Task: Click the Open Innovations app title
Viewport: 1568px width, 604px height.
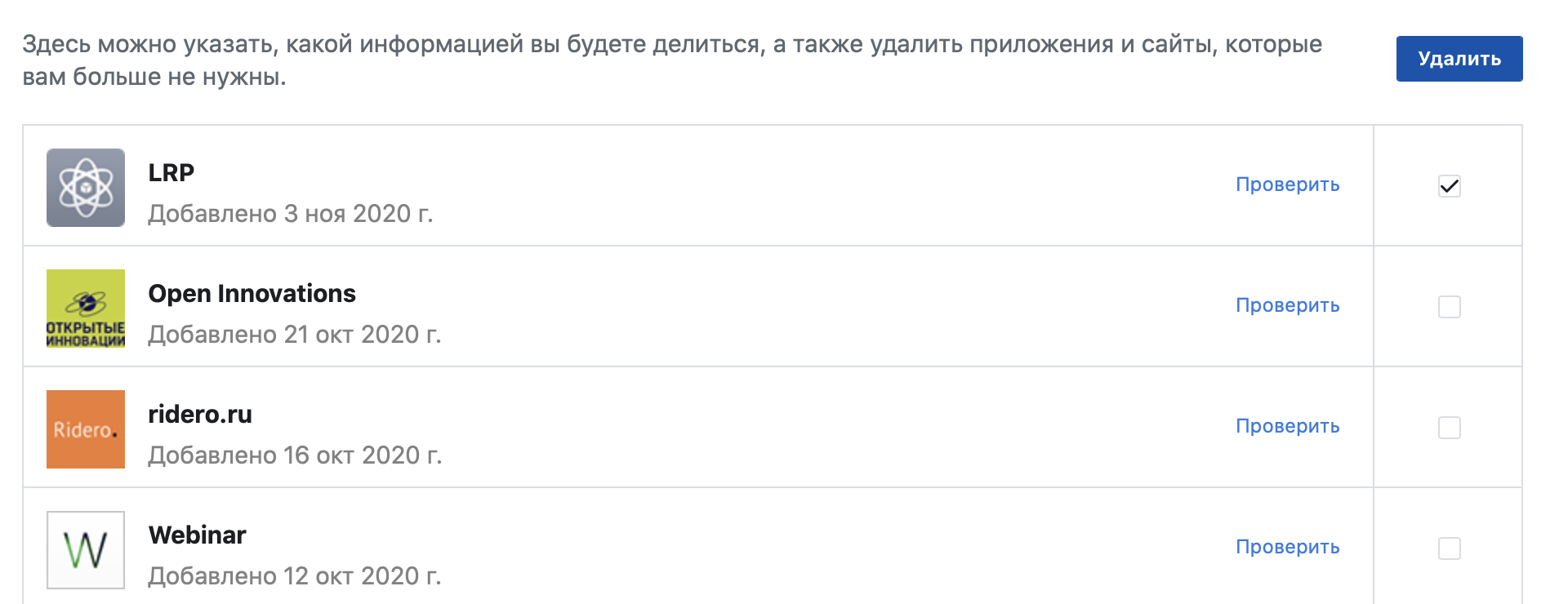Action: tap(252, 294)
